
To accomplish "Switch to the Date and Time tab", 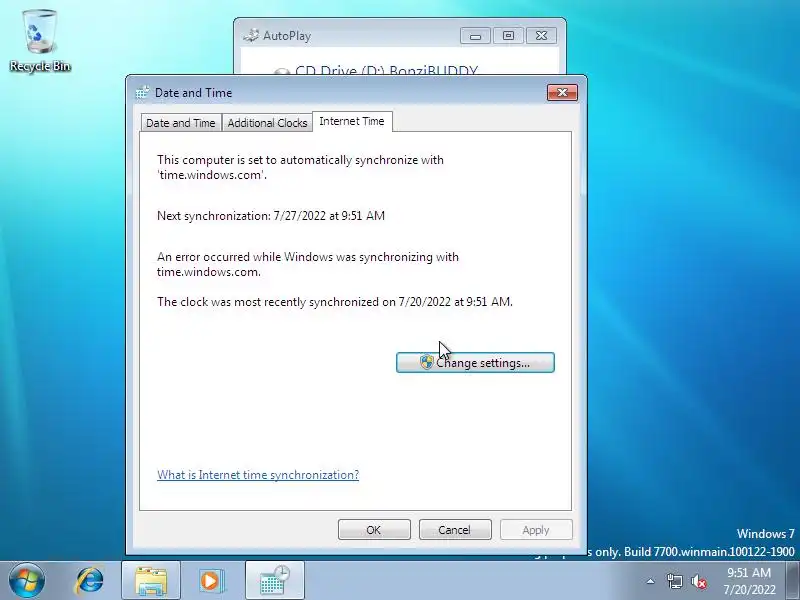I will pyautogui.click(x=181, y=123).
